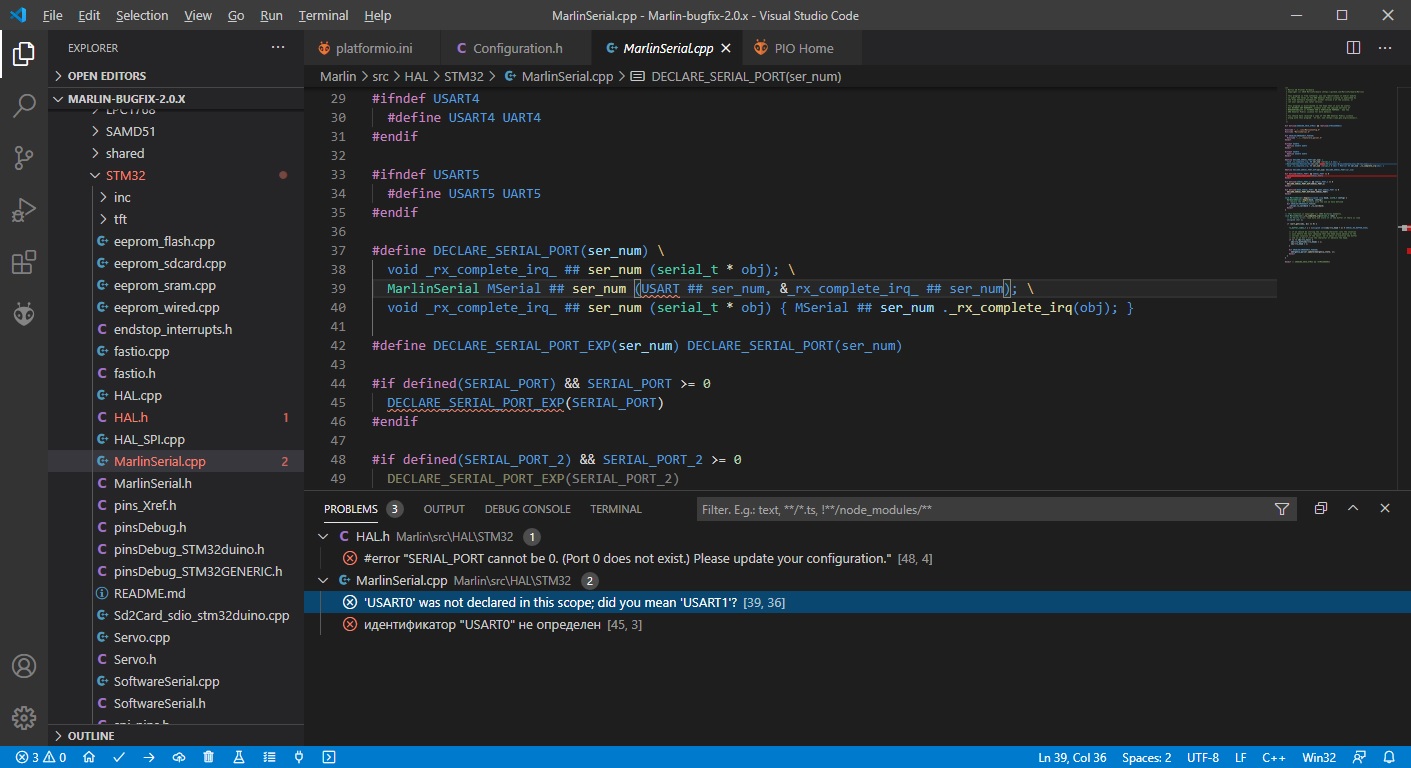Close the MarlinSerial.cpp editor tab
This screenshot has height=768, width=1411.
tap(726, 48)
